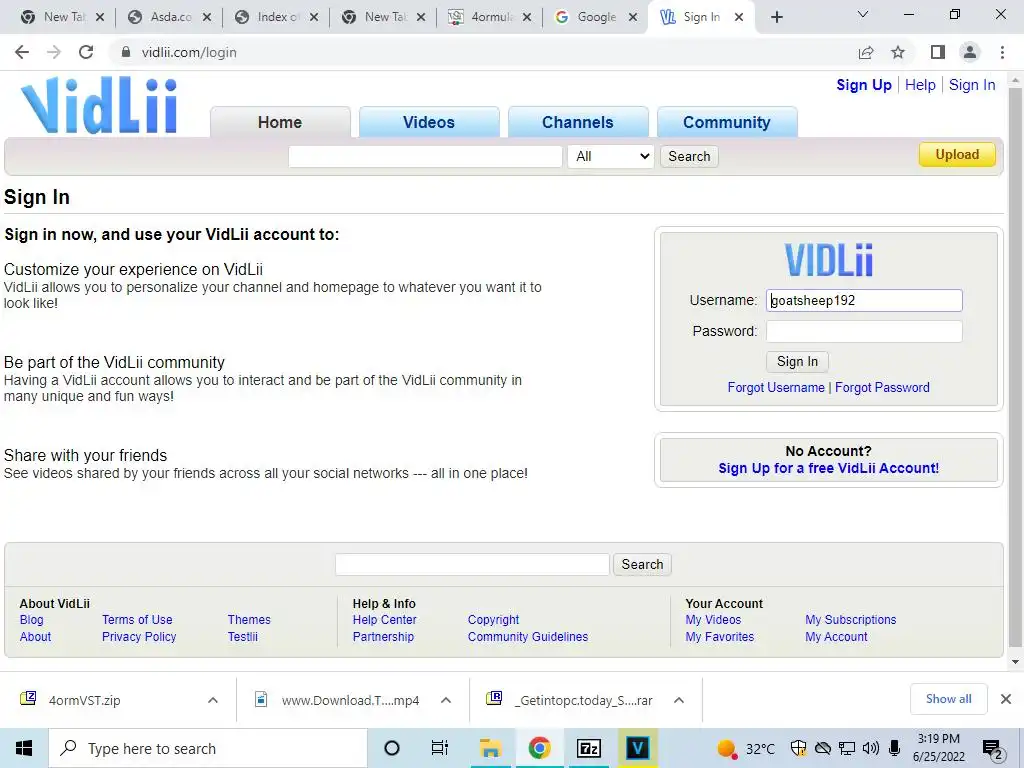1024x768 pixels.
Task: Open the V application on taskbar
Action: tap(637, 748)
